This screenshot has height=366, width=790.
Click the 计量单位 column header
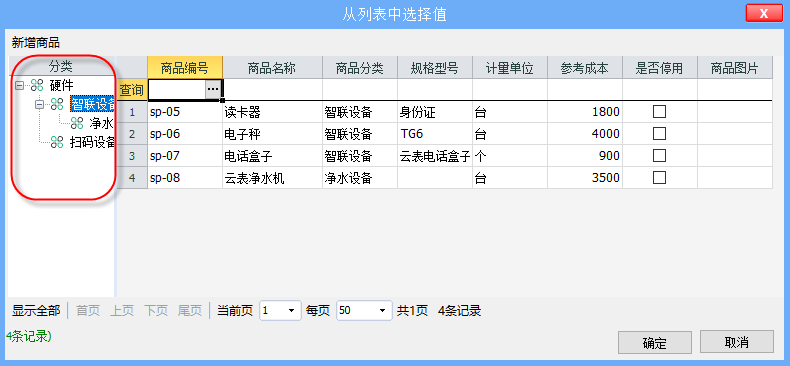[510, 68]
